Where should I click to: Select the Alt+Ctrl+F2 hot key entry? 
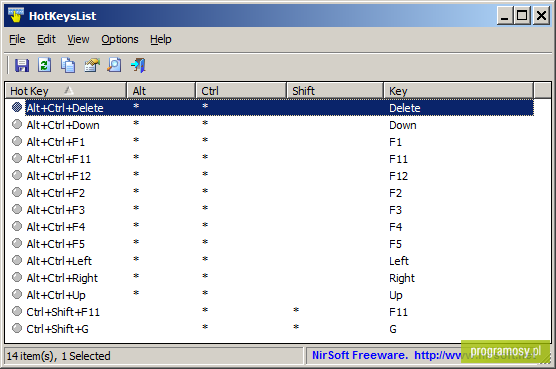tap(56, 193)
